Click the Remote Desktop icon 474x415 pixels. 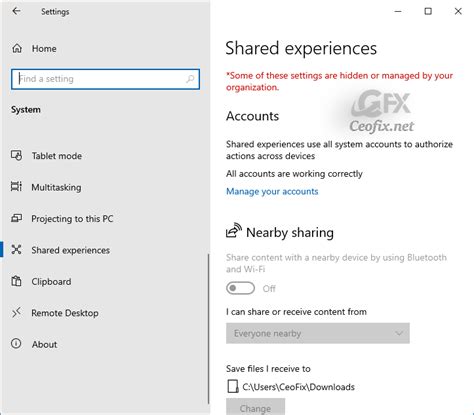(x=16, y=313)
